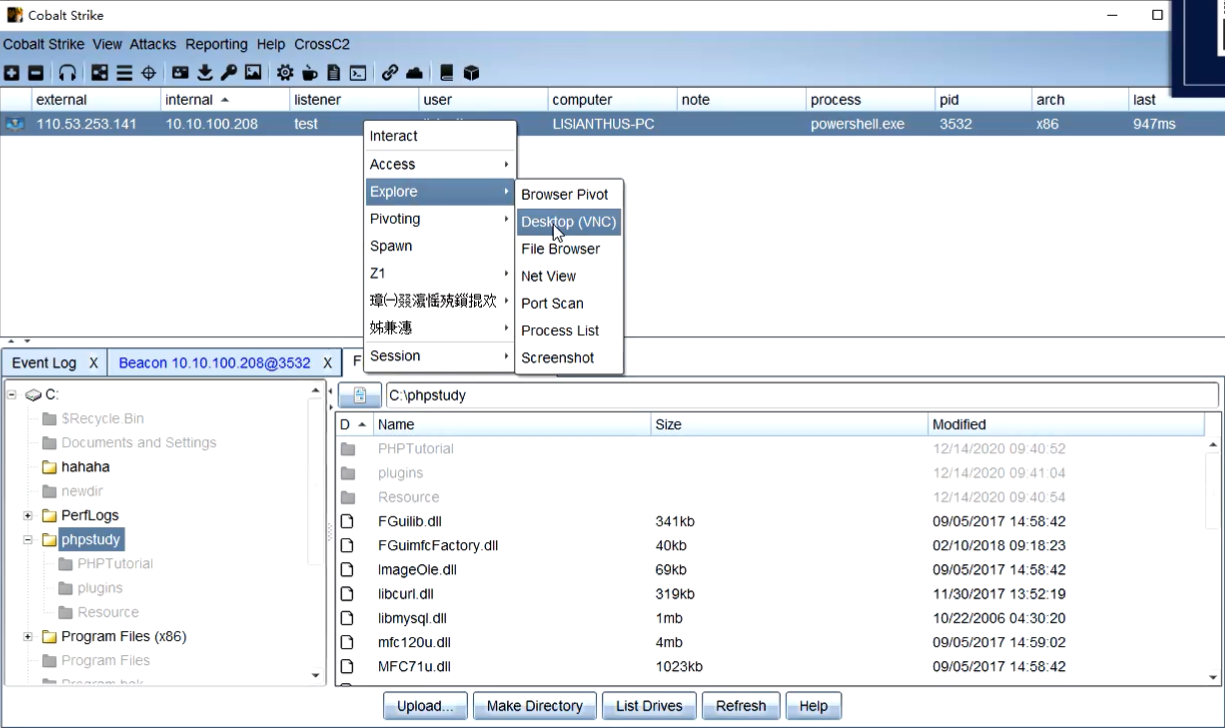
Task: Click the Upload... button
Action: tap(425, 706)
